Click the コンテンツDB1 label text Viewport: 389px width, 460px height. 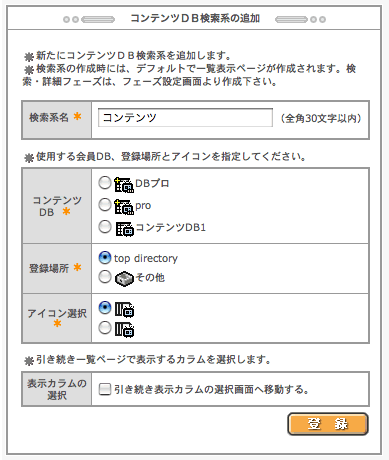(171, 227)
